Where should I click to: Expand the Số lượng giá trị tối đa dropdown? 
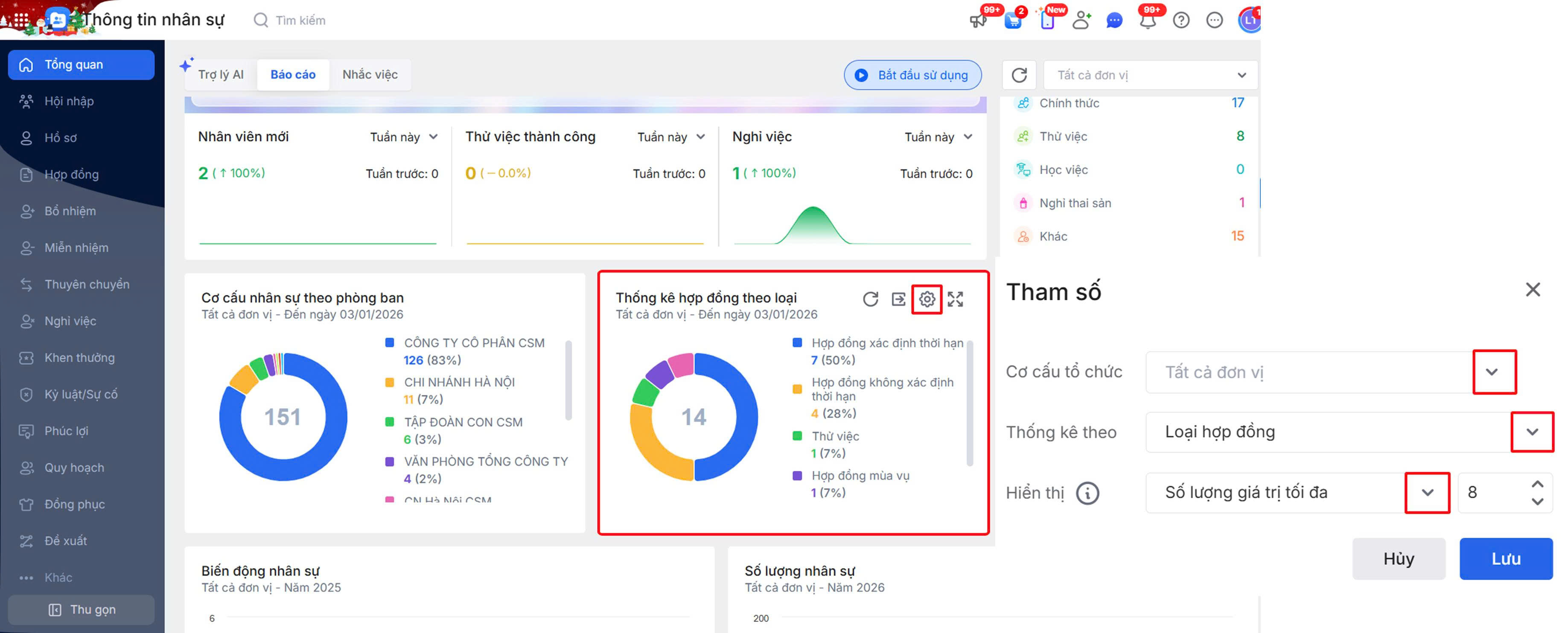[1428, 492]
